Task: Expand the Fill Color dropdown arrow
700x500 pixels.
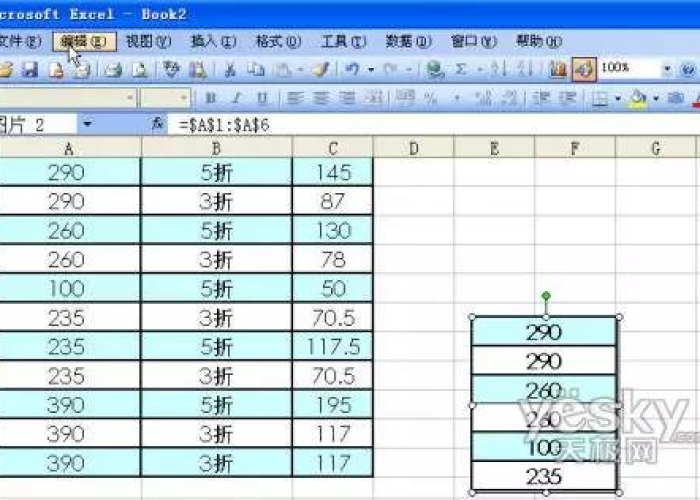Action: point(656,98)
